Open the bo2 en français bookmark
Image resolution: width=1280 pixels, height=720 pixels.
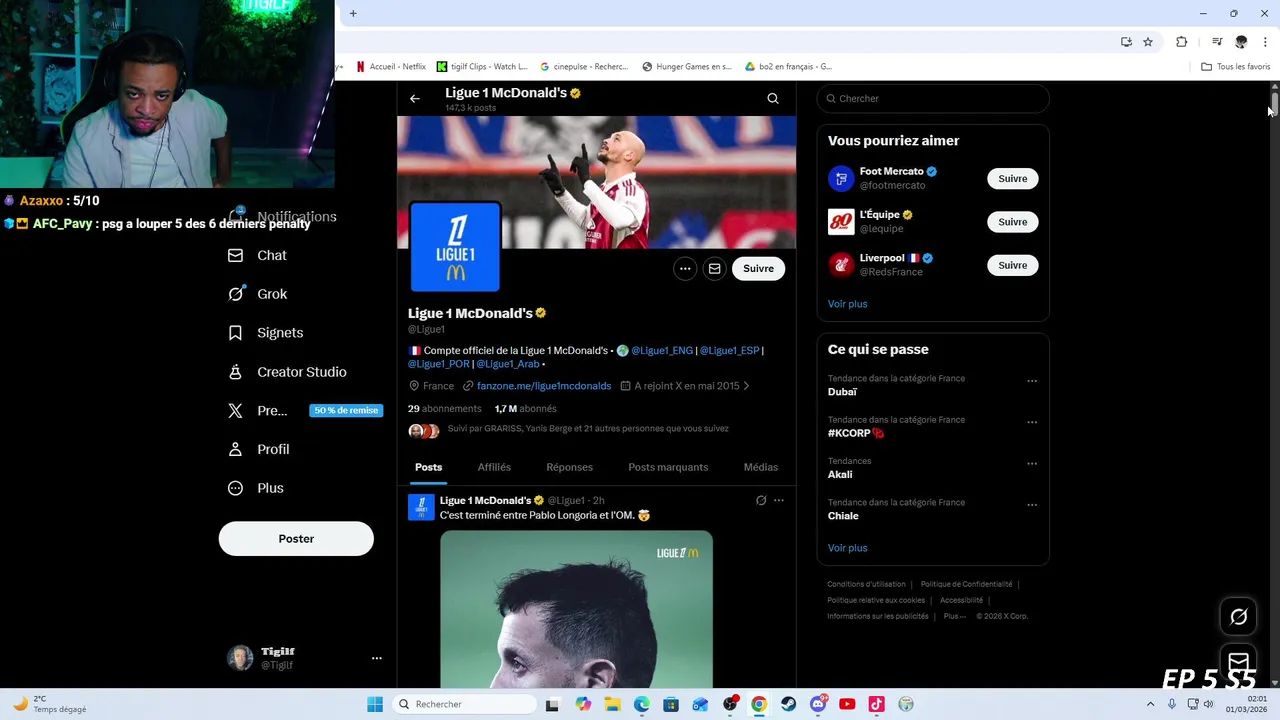pos(789,67)
